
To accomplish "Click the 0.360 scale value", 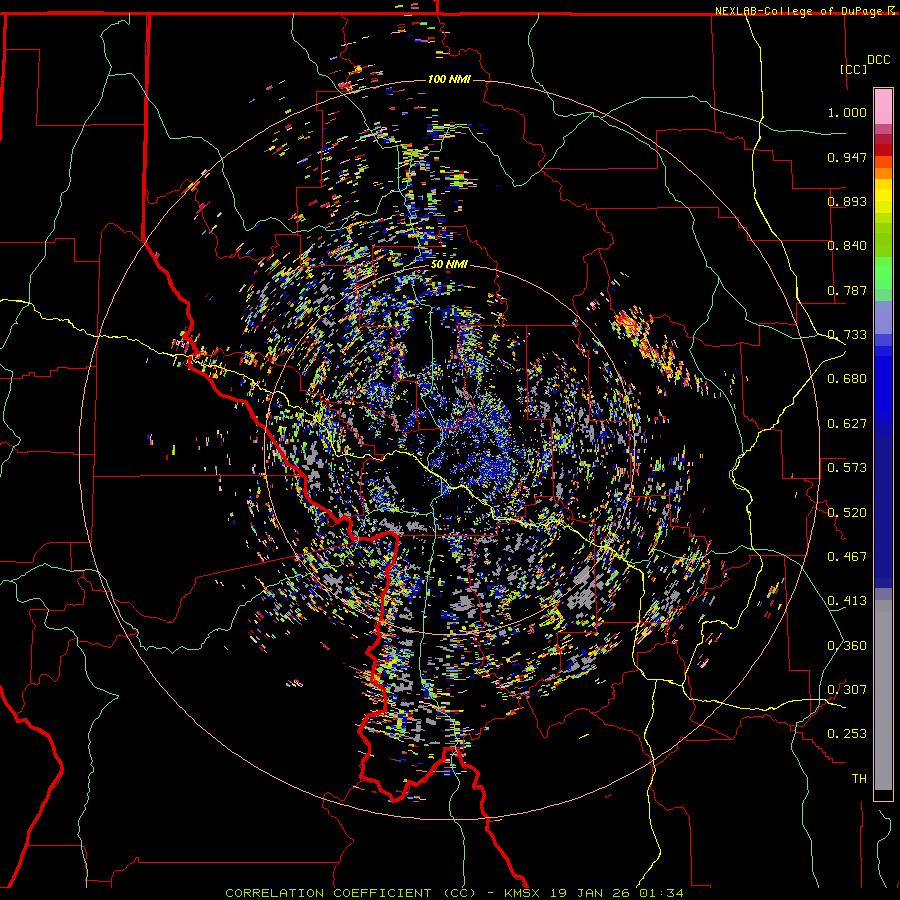I will (x=847, y=645).
